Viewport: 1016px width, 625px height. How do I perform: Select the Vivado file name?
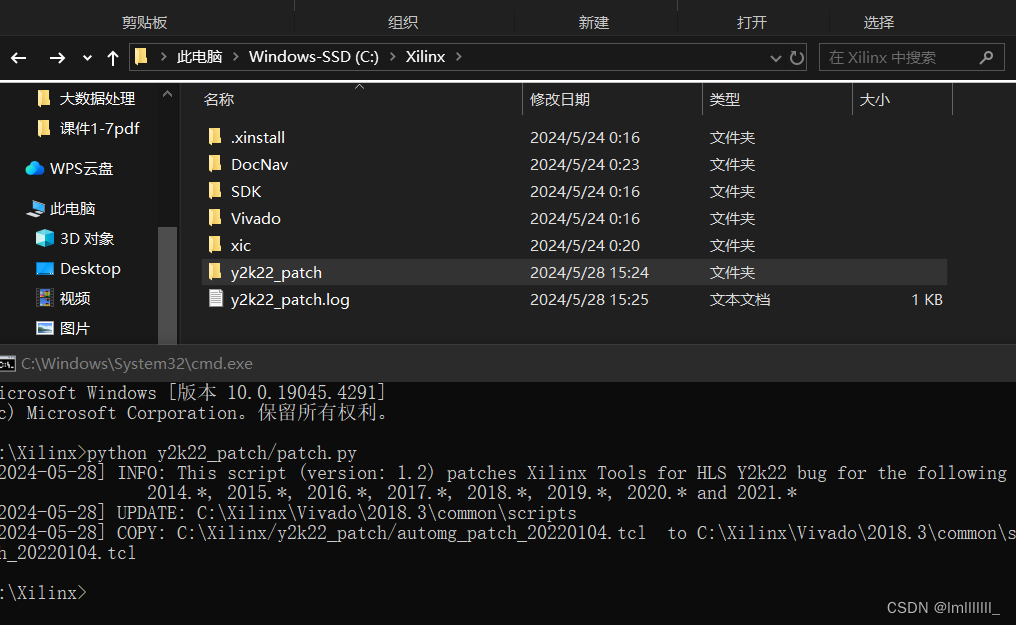(x=256, y=219)
